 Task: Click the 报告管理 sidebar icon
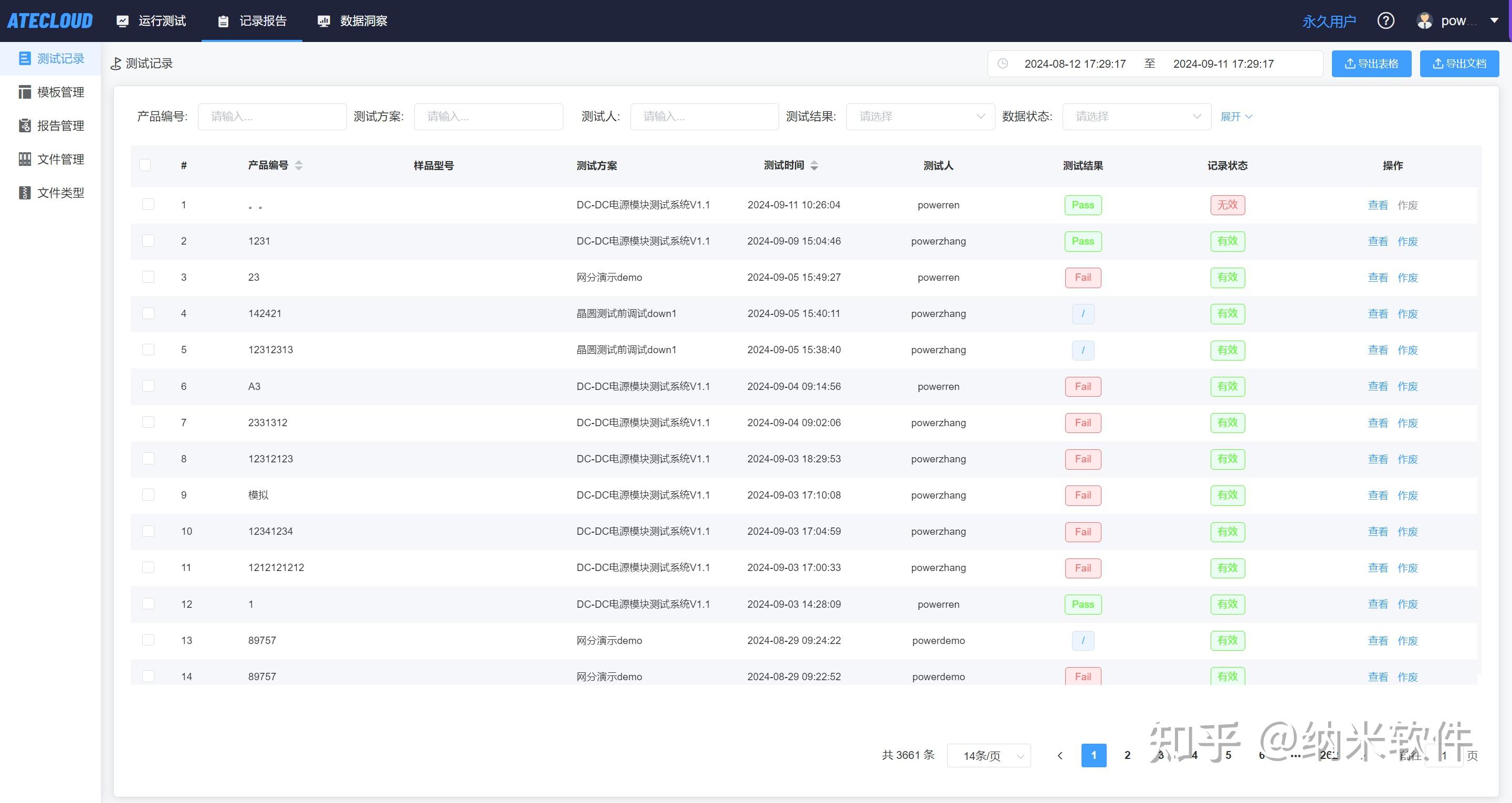pos(25,125)
